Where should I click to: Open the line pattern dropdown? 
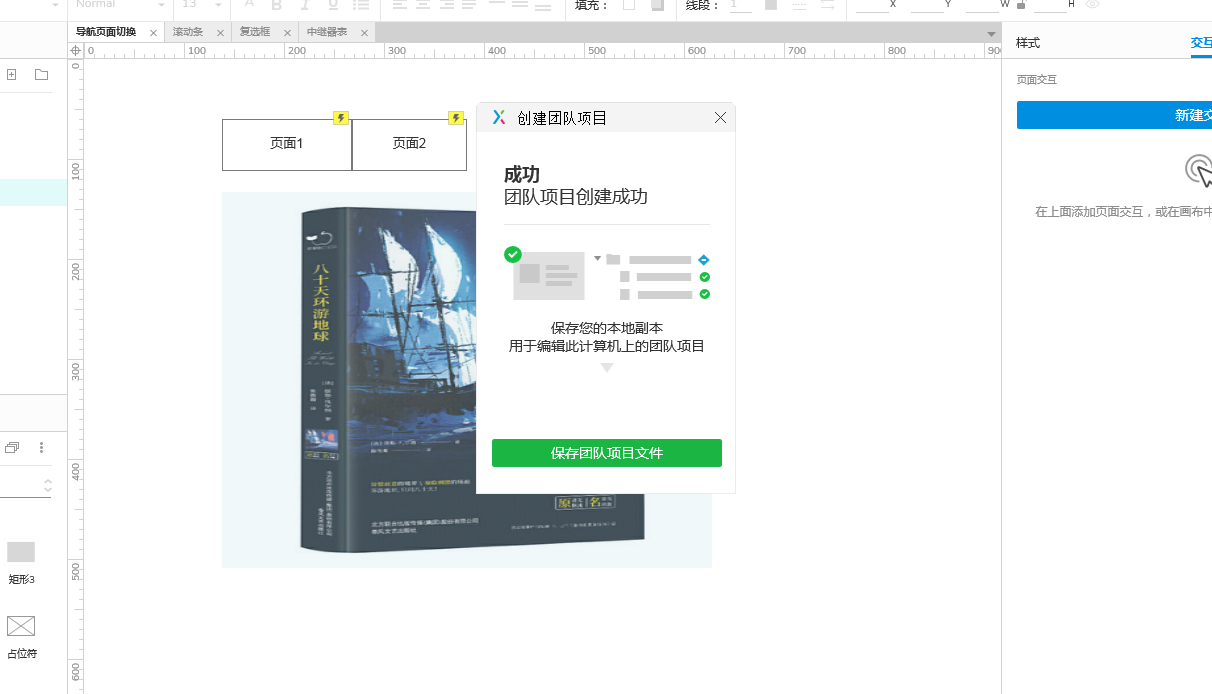[x=799, y=5]
